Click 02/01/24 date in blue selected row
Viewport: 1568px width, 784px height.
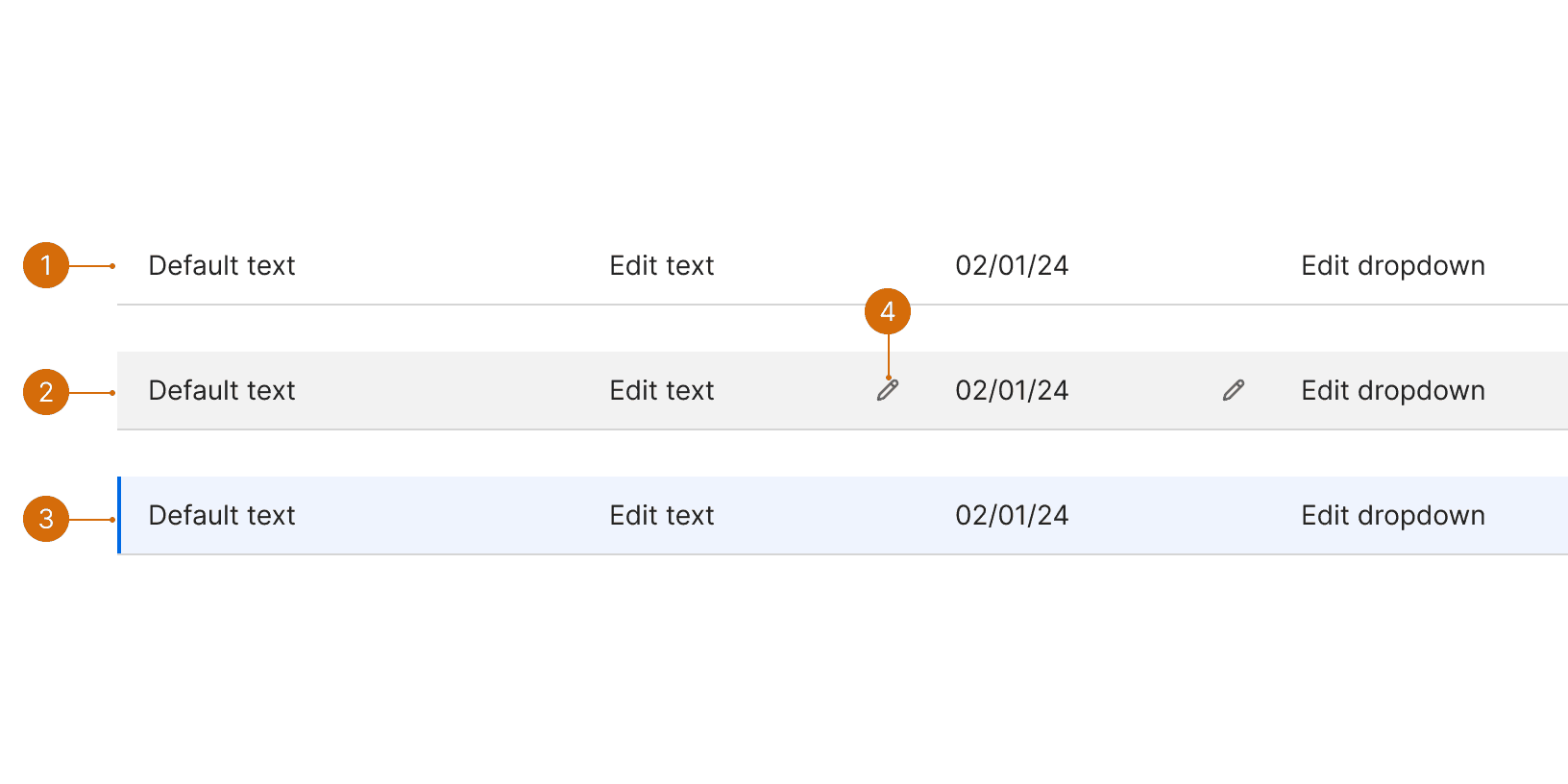click(1012, 515)
